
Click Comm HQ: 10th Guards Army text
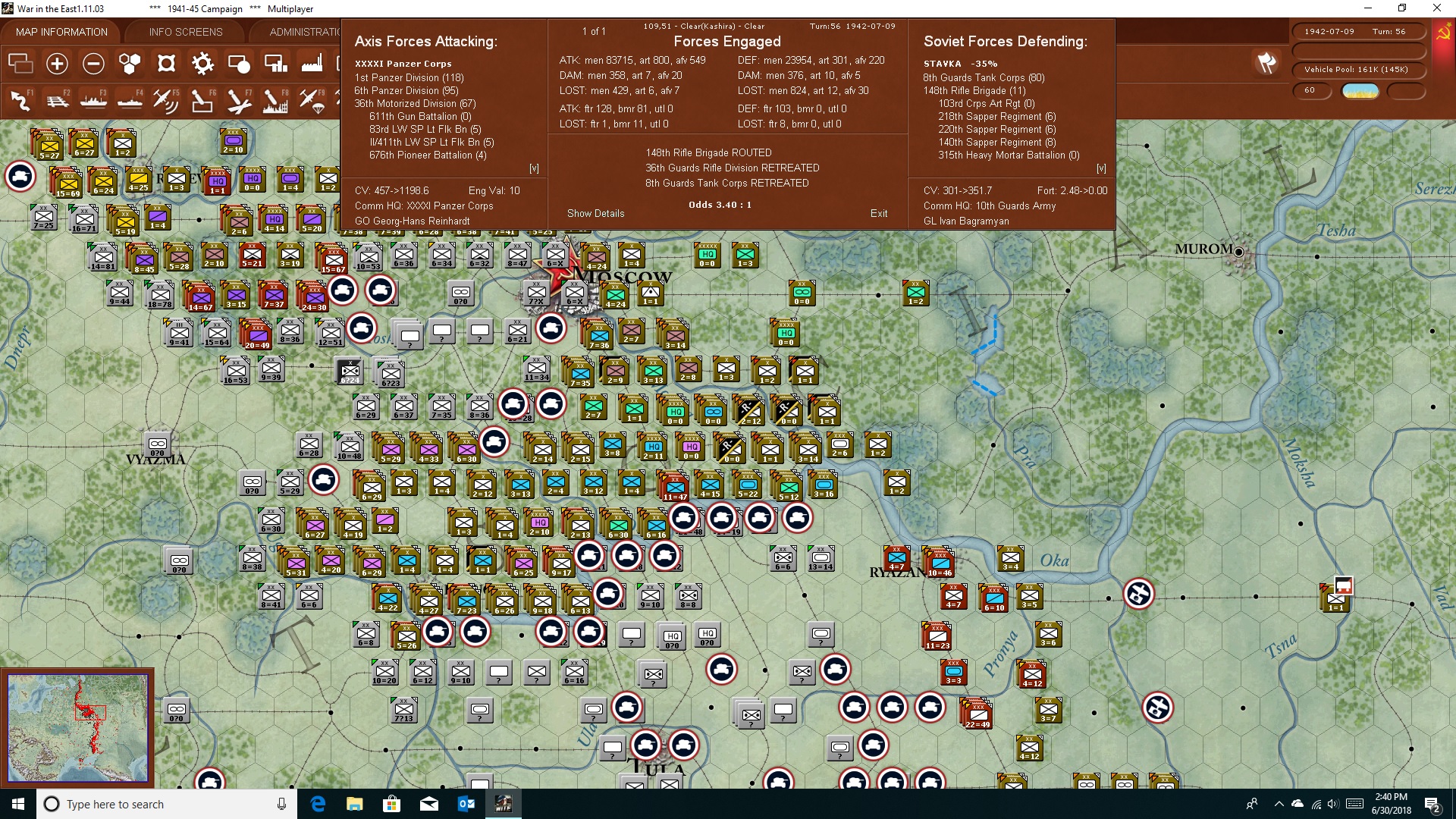pyautogui.click(x=990, y=206)
